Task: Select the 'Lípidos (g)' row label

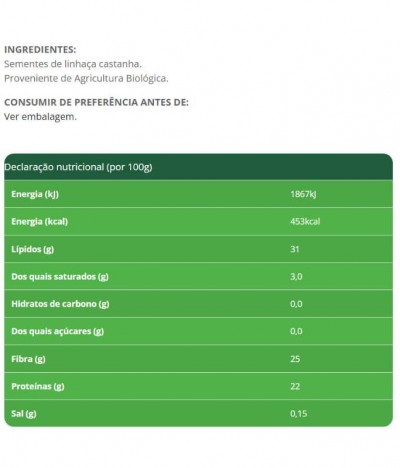Action: pos(33,249)
